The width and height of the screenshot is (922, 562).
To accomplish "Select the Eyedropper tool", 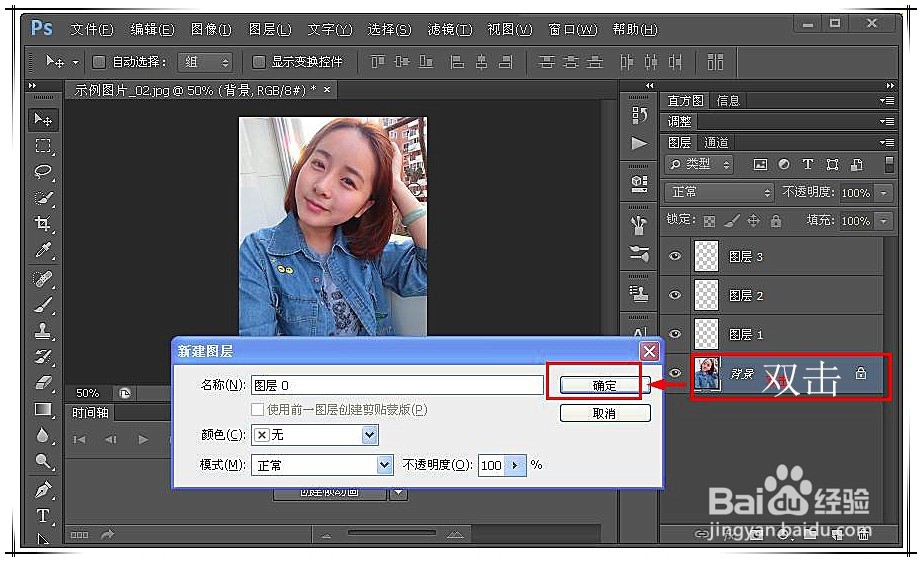I will pos(43,250).
